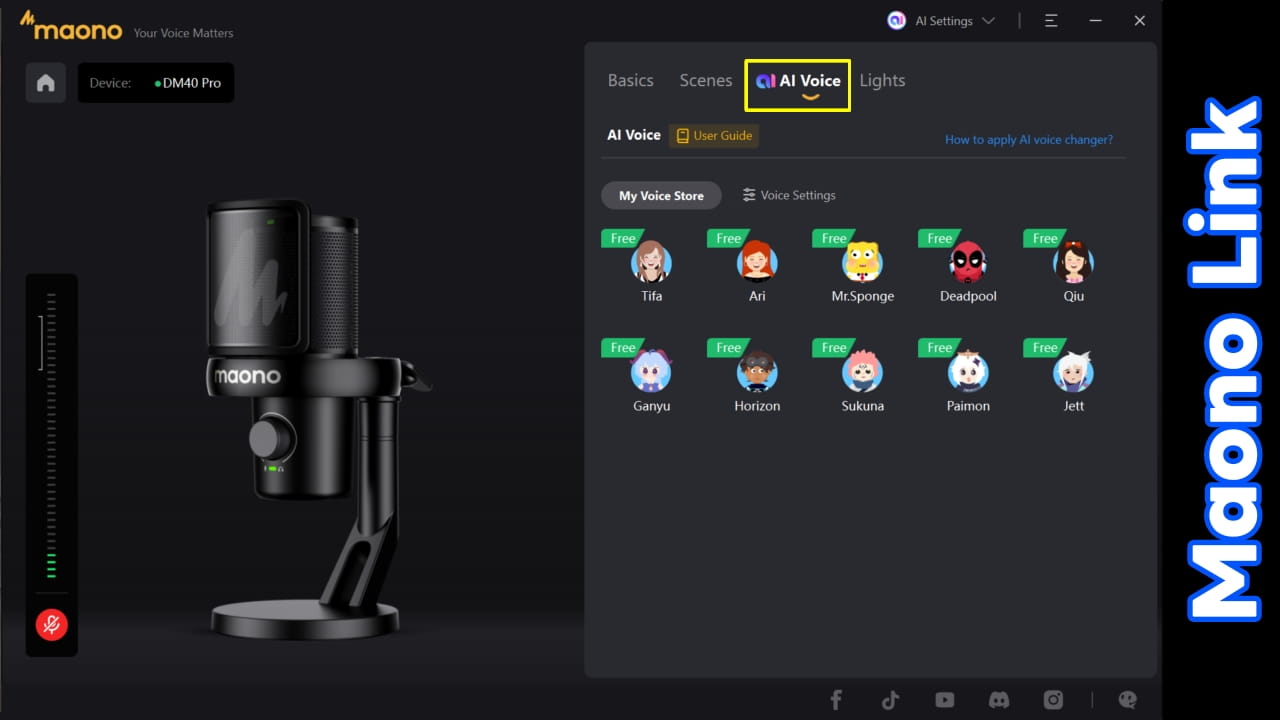Screen dimensions: 1280x720
Task: Pick the Deadpool voice avatar
Action: tap(968, 262)
